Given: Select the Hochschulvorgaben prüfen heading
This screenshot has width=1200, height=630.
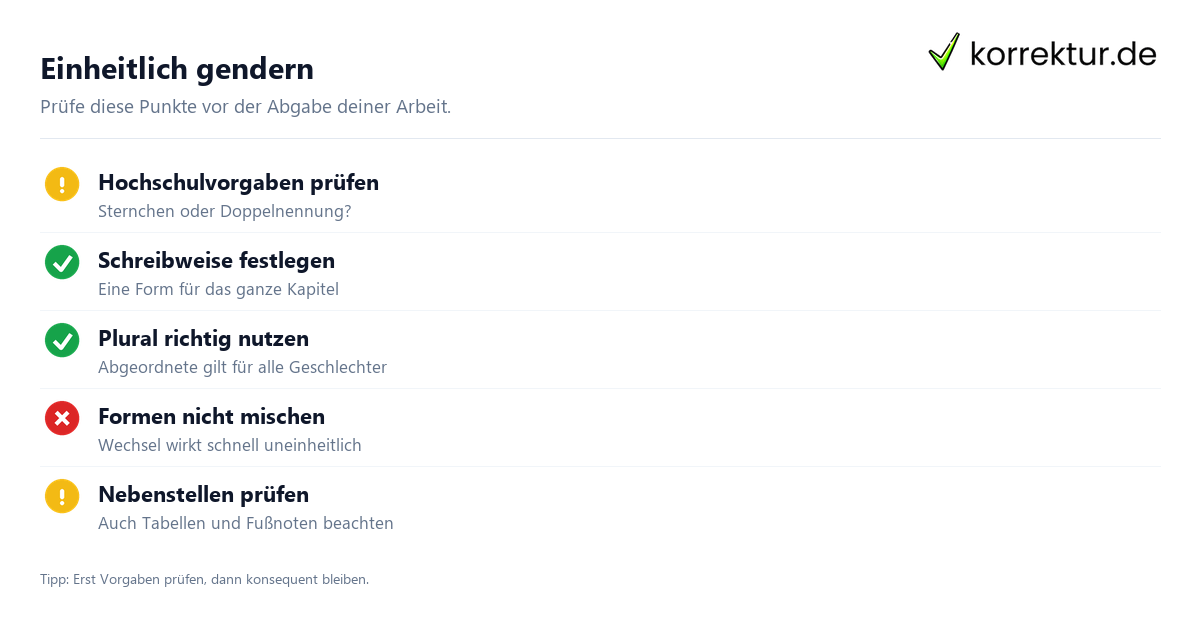Looking at the screenshot, I should [238, 183].
